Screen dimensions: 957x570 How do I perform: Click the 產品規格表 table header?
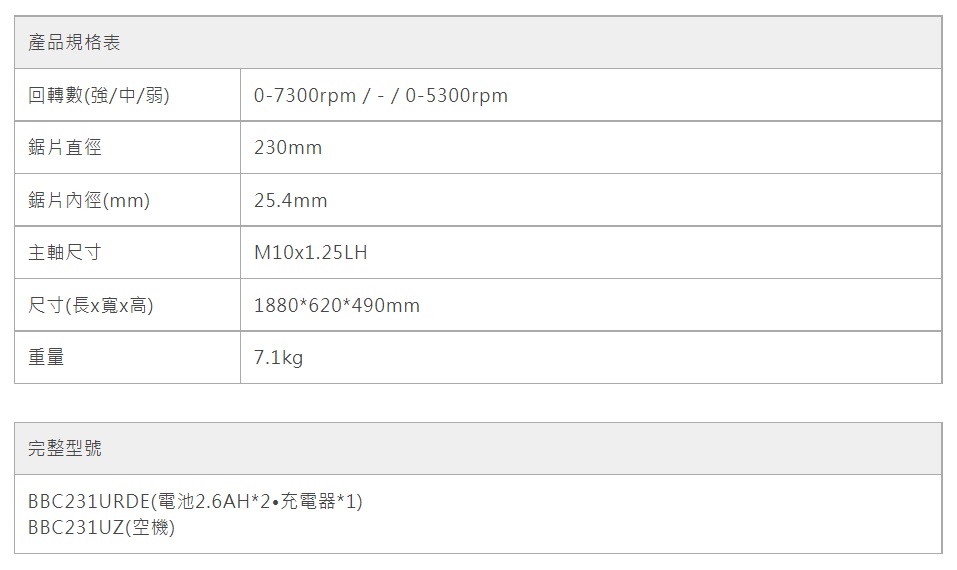coord(75,43)
